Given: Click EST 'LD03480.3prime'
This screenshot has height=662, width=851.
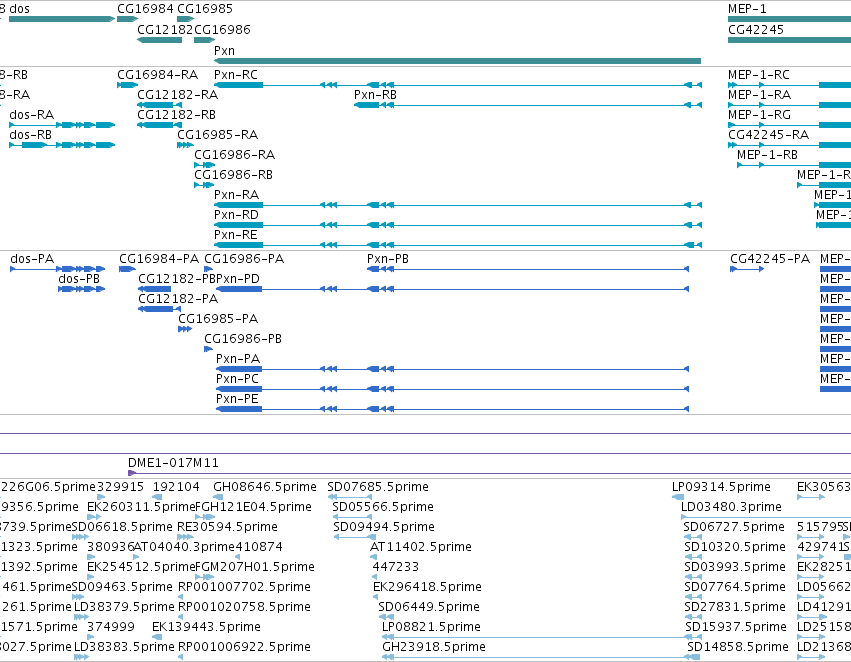Looking at the screenshot, I should (x=732, y=507).
